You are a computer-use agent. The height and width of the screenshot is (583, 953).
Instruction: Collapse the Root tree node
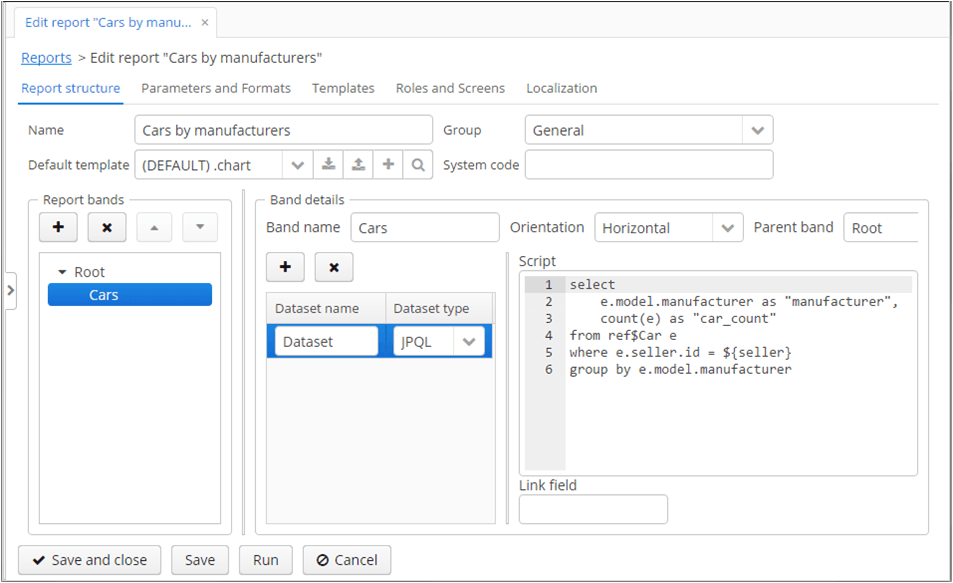pyautogui.click(x=62, y=272)
